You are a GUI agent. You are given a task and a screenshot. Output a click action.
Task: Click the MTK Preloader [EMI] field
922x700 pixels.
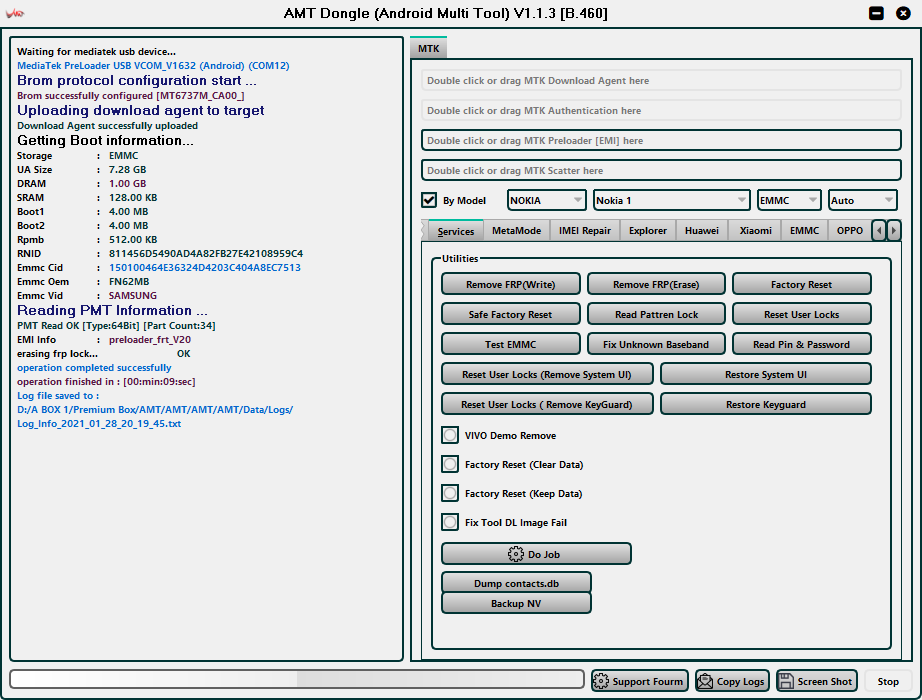661,141
